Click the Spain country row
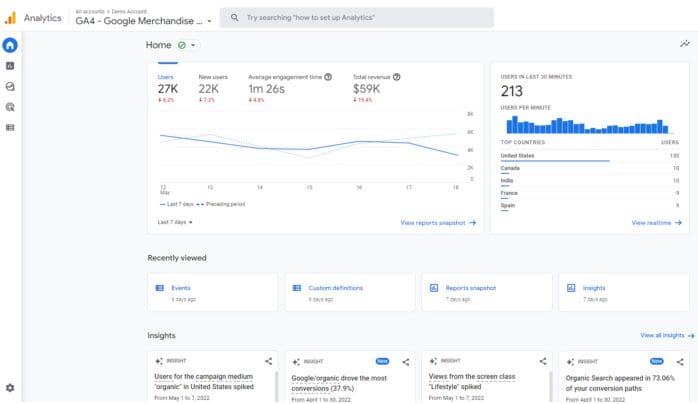 pos(590,206)
